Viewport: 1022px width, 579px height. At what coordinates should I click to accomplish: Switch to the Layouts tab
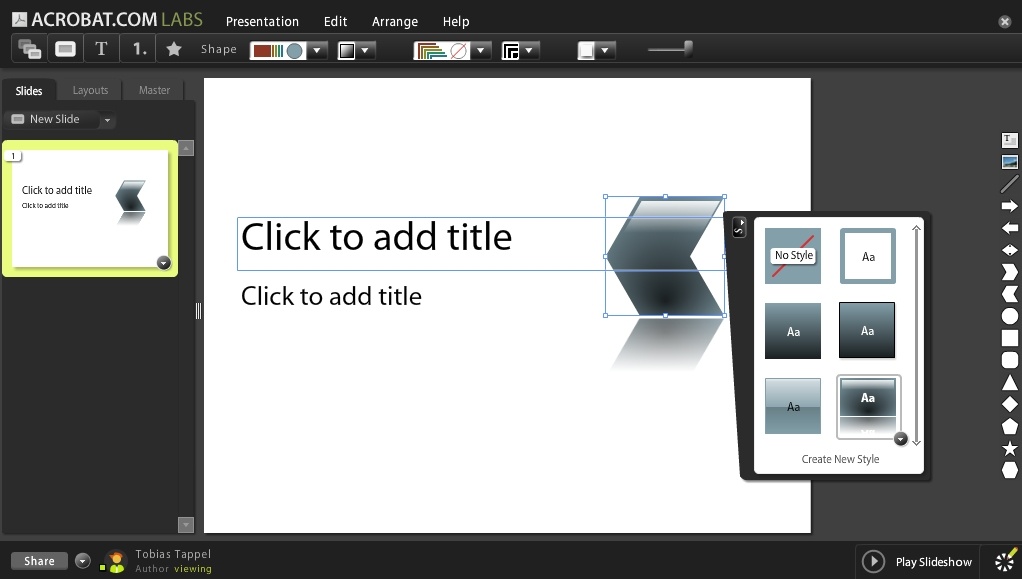pos(90,90)
